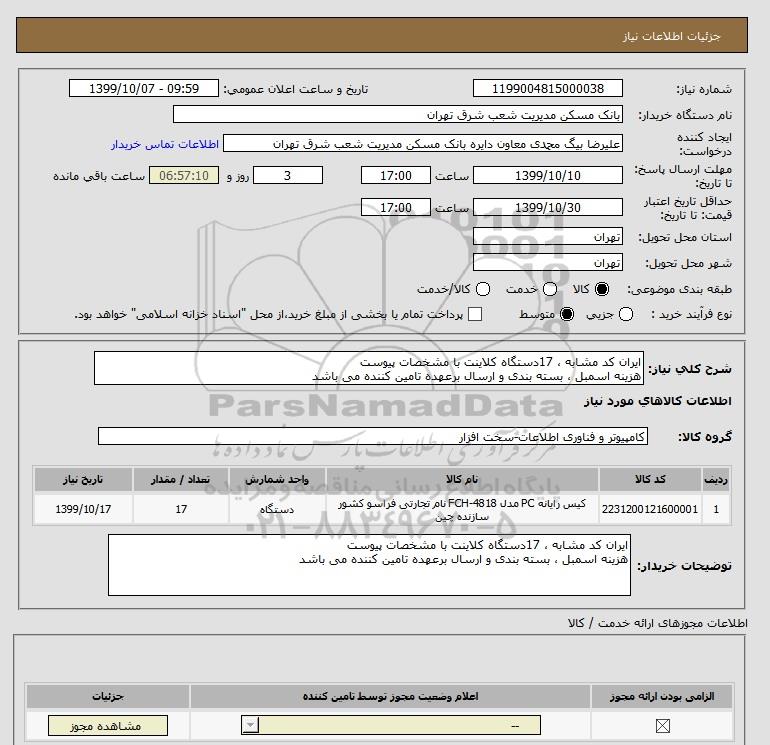Image resolution: width=770 pixels, height=745 pixels.
Task: Click the الزامی بودن ارائه مجوز header
Action: [x=662, y=696]
